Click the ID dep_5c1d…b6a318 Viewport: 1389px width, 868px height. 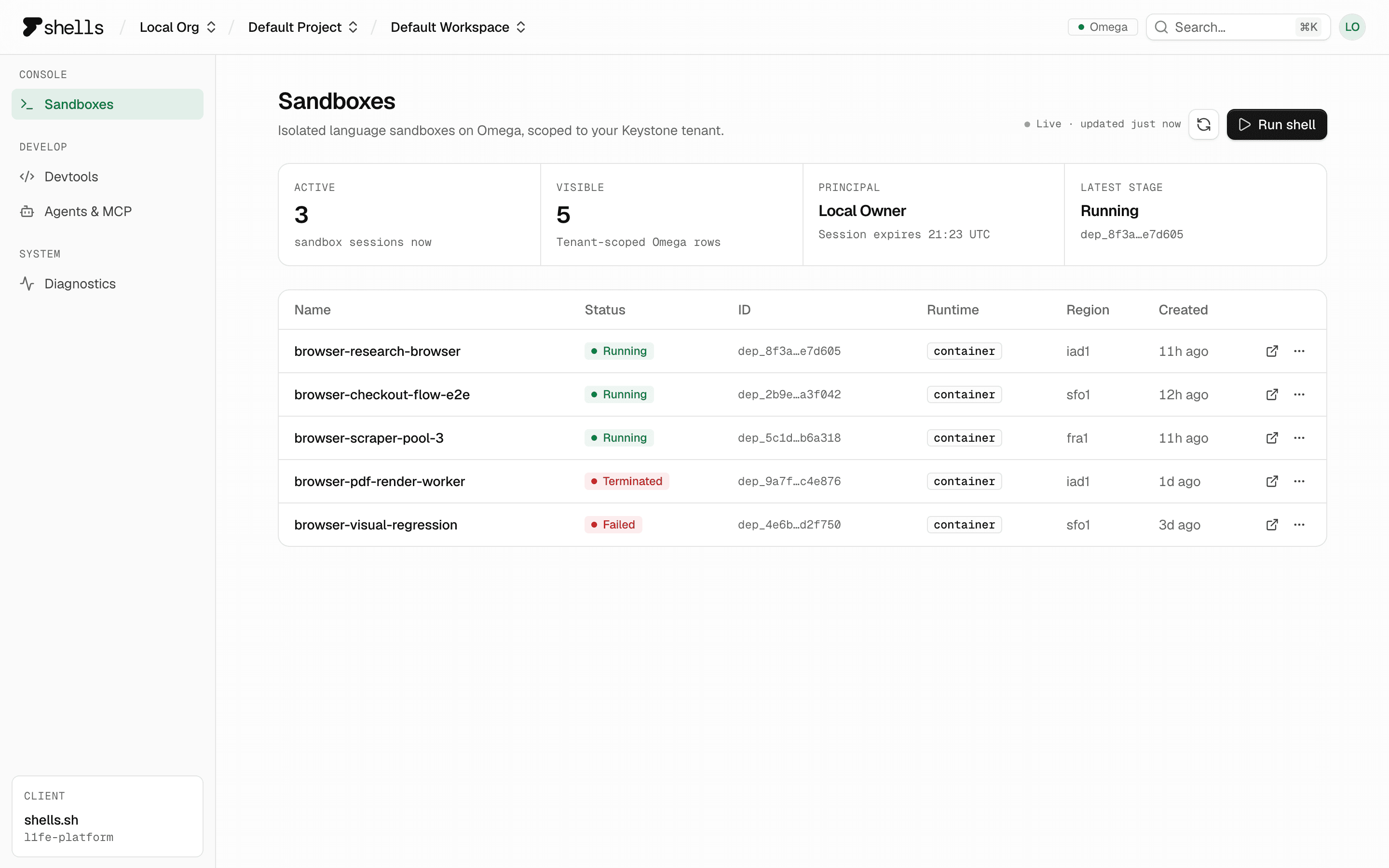click(789, 438)
